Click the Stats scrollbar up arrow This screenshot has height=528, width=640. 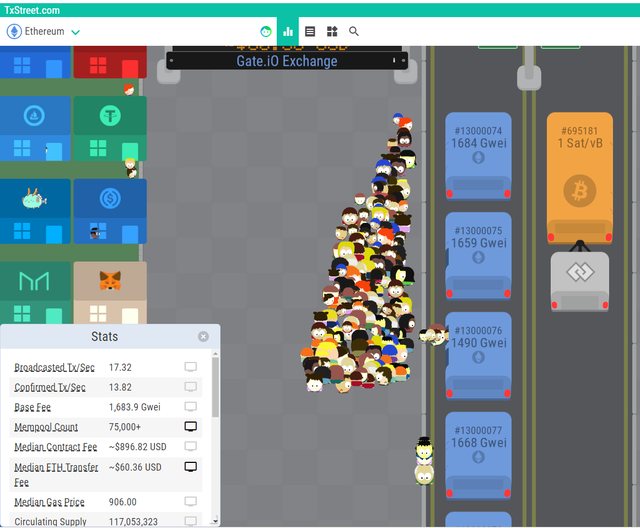pyautogui.click(x=216, y=353)
